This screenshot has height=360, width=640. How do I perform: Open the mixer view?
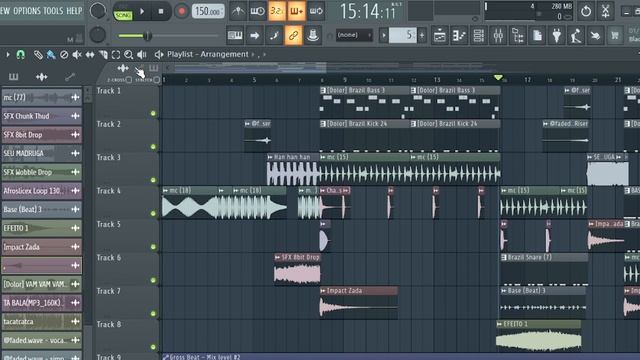pyautogui.click(x=498, y=36)
